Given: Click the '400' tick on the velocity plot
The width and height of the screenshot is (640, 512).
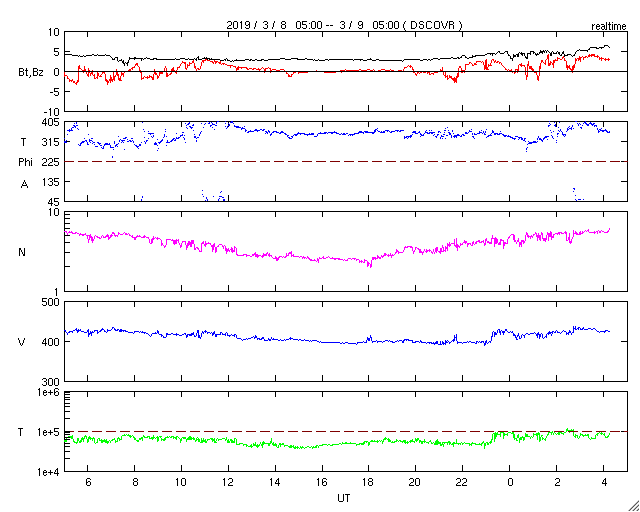Looking at the screenshot, I should point(52,342).
